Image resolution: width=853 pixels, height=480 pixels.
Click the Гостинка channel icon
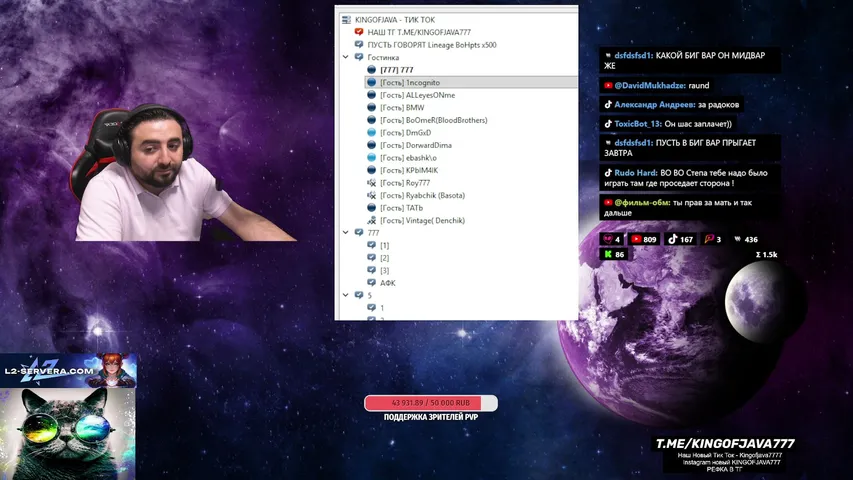[359, 57]
